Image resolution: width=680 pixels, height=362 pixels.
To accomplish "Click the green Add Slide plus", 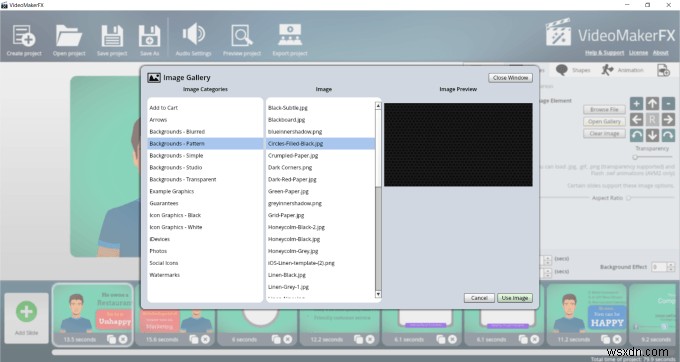I will point(26,312).
